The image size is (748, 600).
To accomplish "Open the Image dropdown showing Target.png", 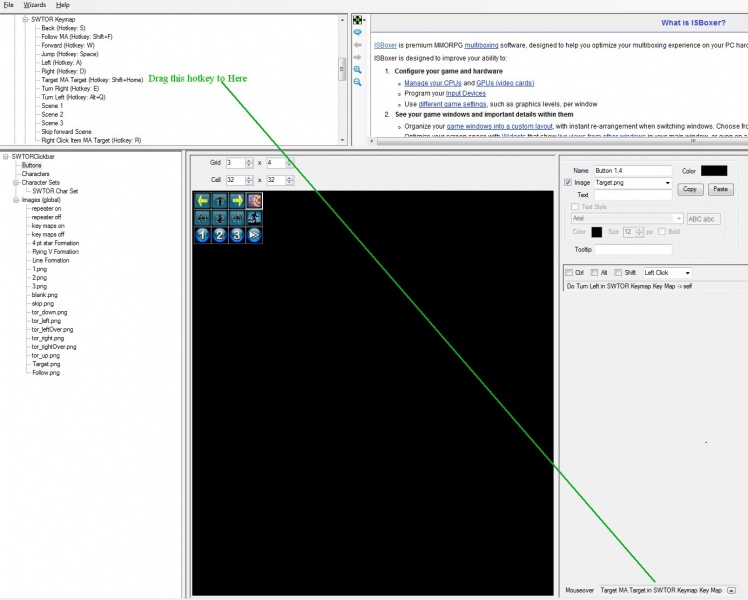I will point(633,183).
